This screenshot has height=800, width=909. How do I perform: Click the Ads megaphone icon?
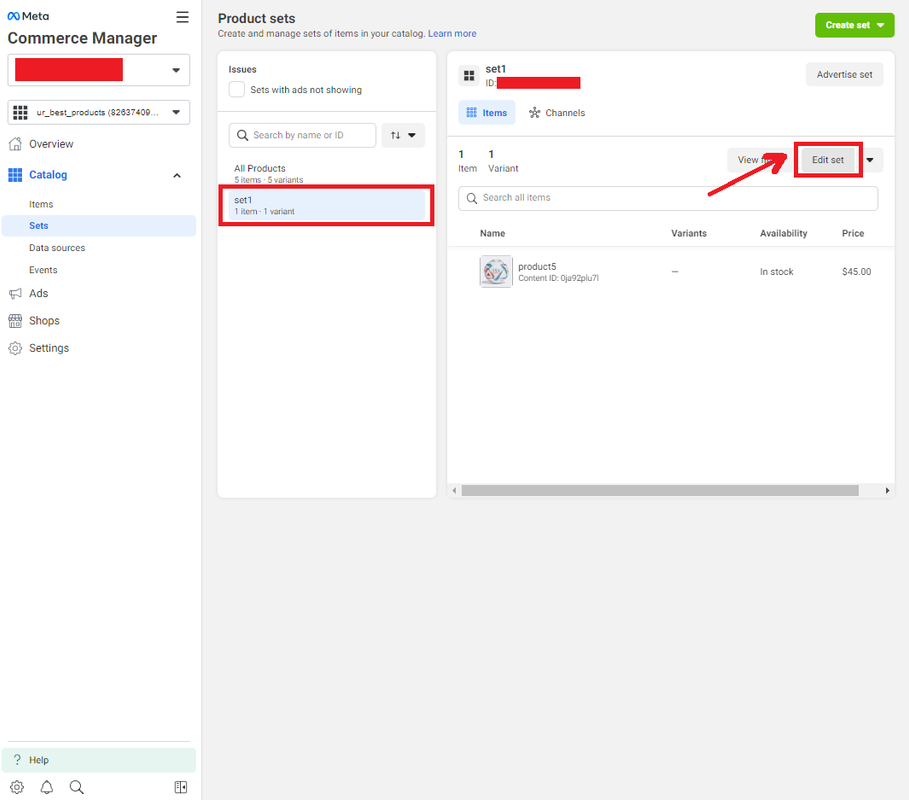tap(15, 293)
